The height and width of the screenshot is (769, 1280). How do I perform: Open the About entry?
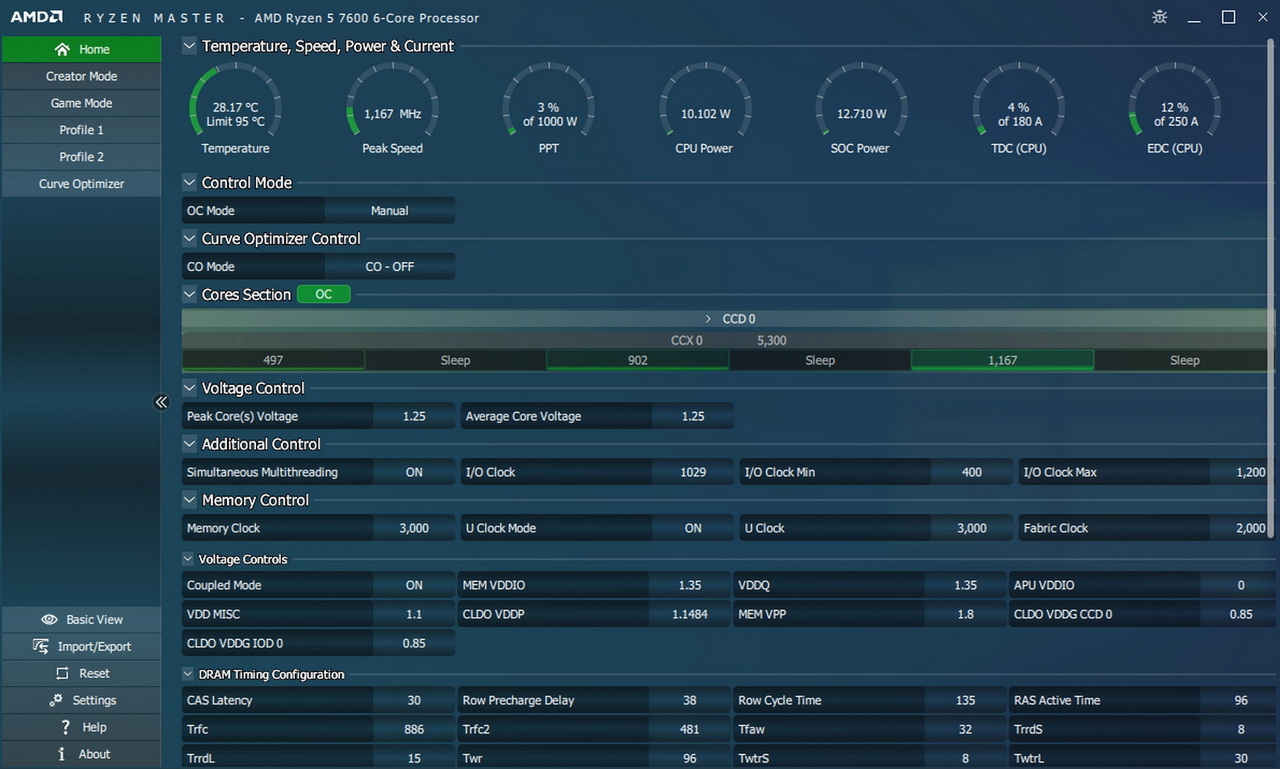coord(81,755)
